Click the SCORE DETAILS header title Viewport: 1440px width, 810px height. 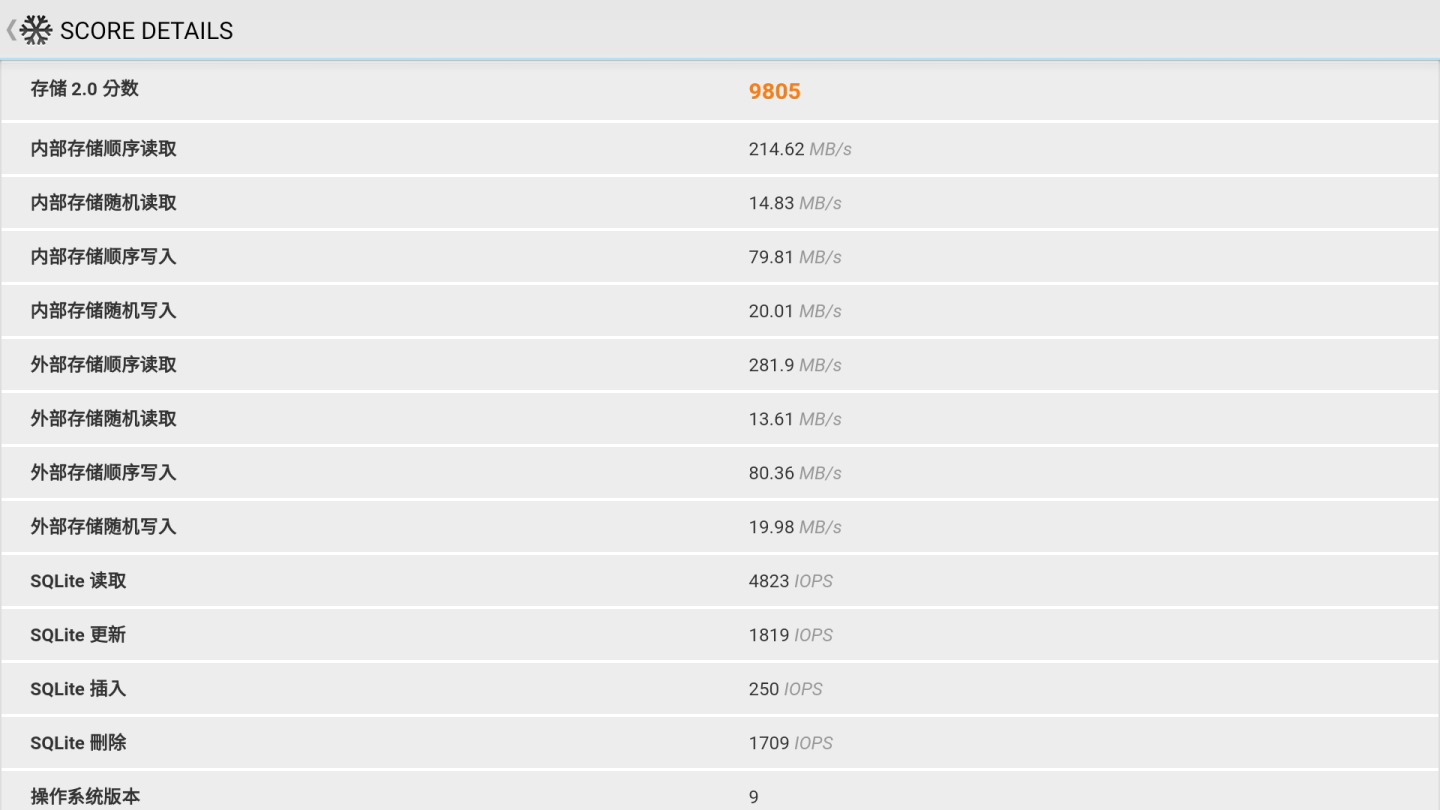(146, 31)
